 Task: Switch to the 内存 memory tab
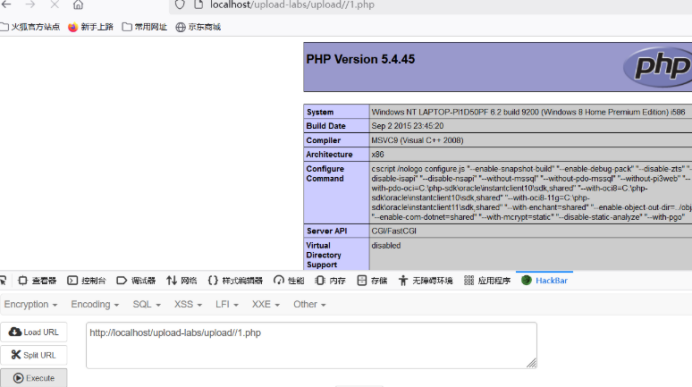pos(330,280)
